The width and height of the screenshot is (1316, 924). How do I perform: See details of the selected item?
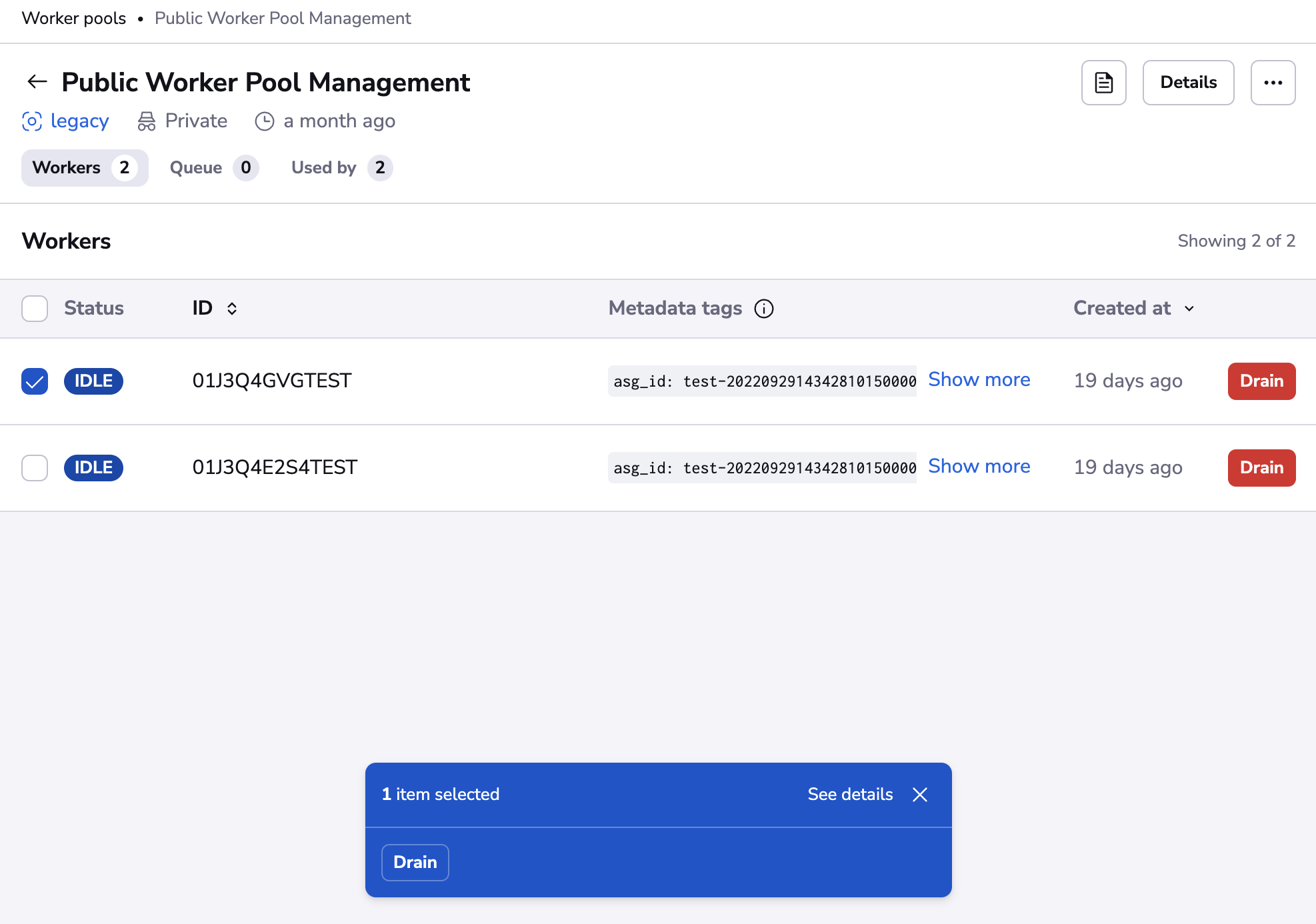[850, 794]
